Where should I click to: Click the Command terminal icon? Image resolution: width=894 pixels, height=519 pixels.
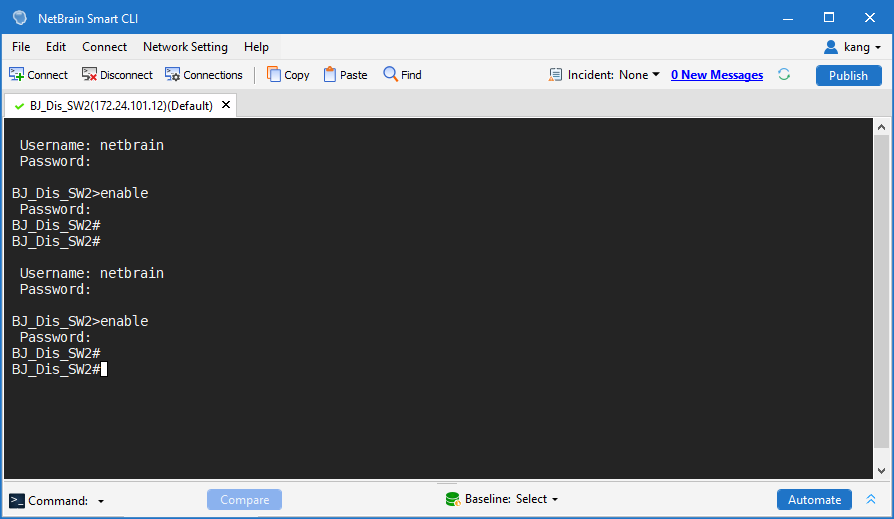point(17,501)
